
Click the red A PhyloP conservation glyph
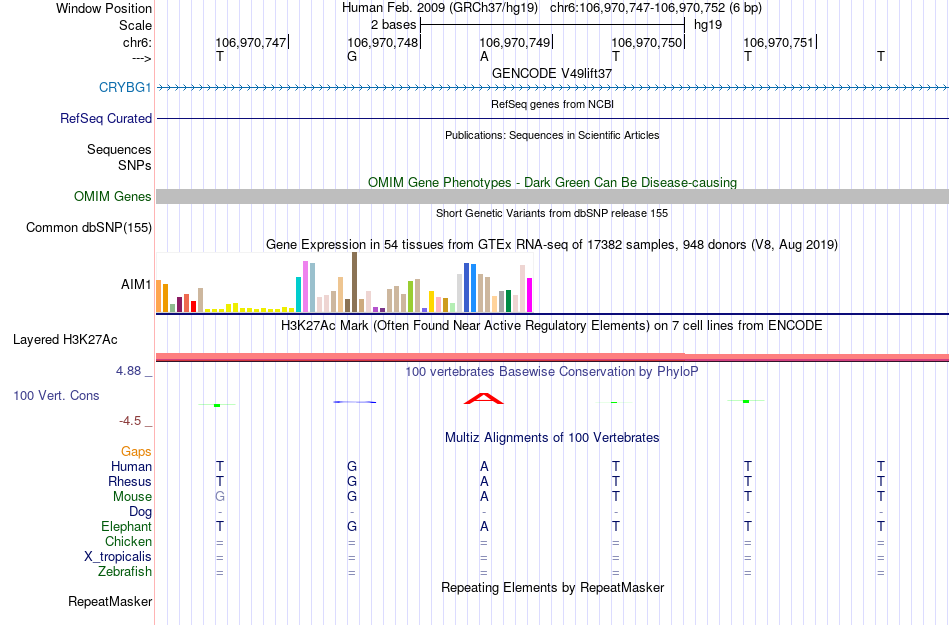pyautogui.click(x=483, y=398)
